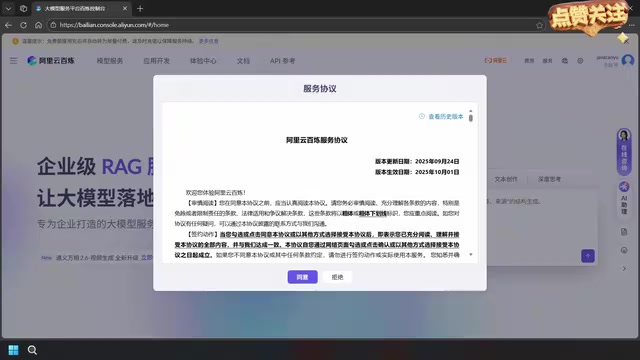Screen dimensions: 640x360
Task: Click the agreement scrollbar down arrow
Action: (x=471, y=254)
